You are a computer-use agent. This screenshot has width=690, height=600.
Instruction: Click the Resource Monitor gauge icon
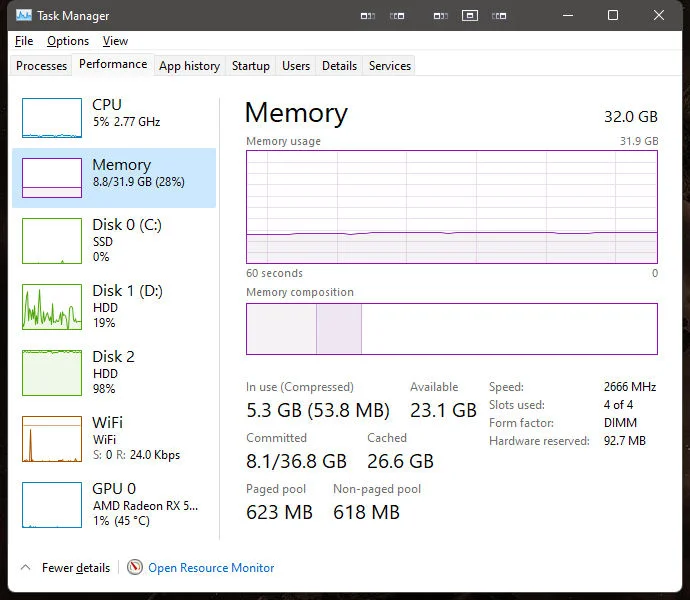[135, 567]
